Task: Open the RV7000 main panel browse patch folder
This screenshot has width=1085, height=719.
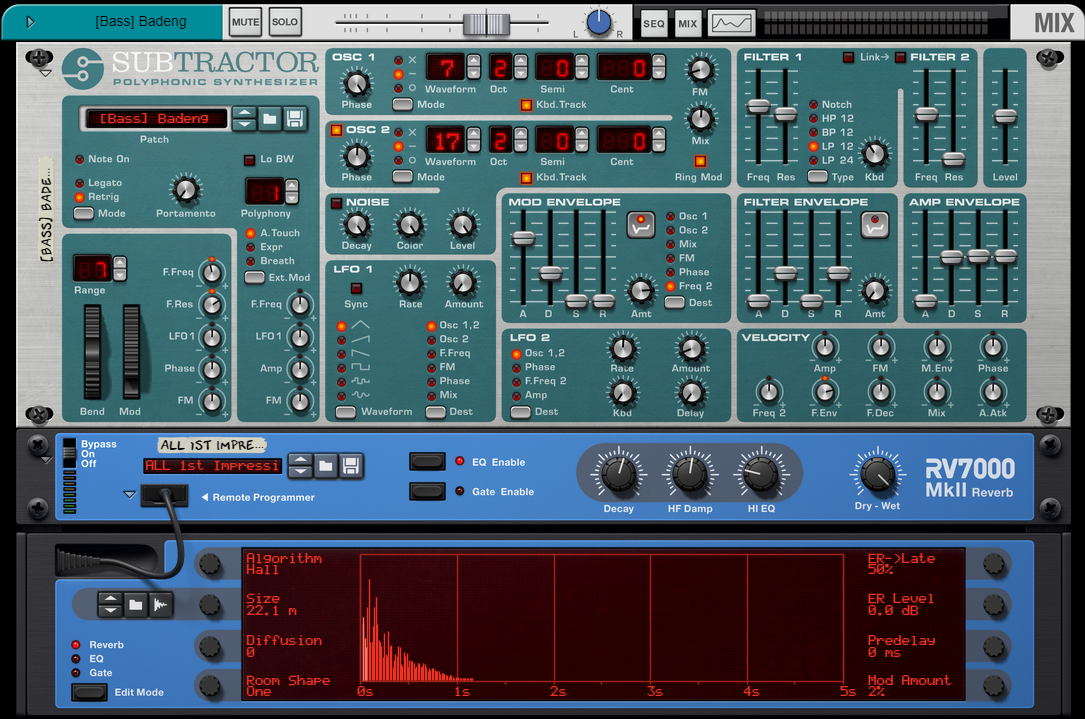Action: 326,465
